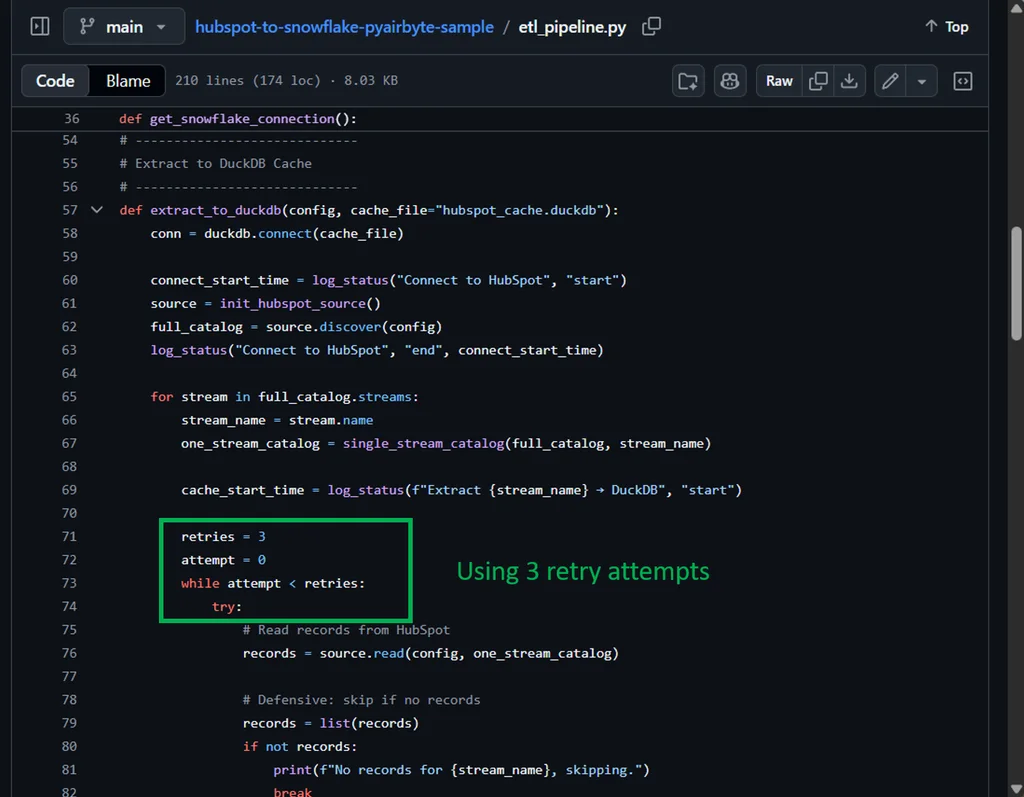Open more edit options dropdown arrow
The height and width of the screenshot is (797, 1024).
point(921,81)
